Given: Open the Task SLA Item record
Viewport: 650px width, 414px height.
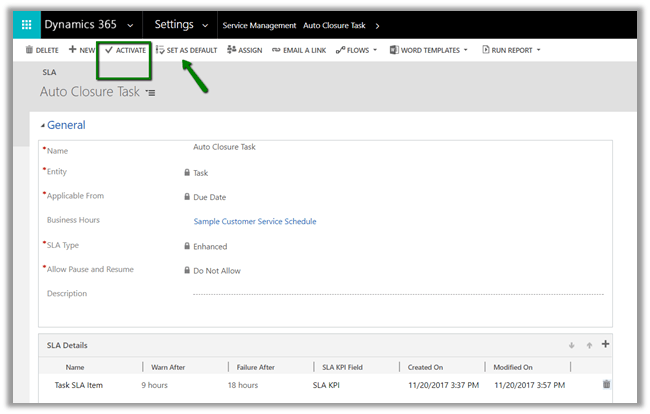Looking at the screenshot, I should pos(77,384).
